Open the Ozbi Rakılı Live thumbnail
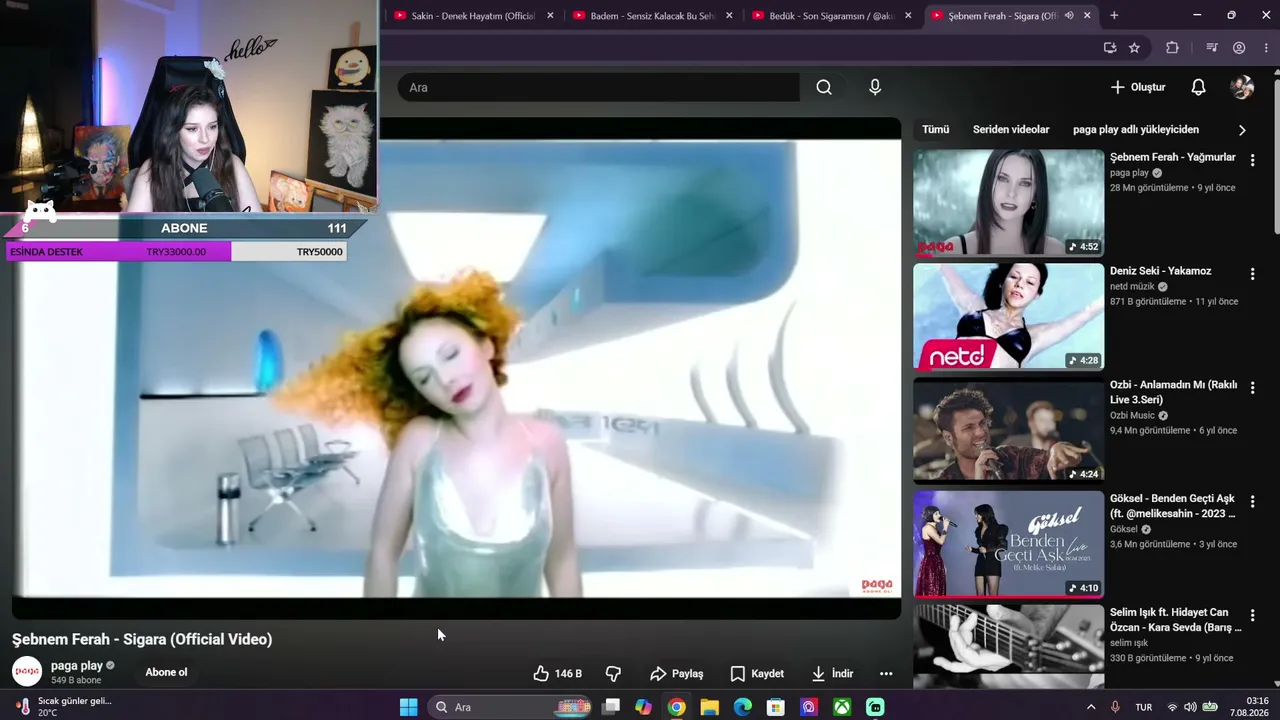 coord(1008,430)
